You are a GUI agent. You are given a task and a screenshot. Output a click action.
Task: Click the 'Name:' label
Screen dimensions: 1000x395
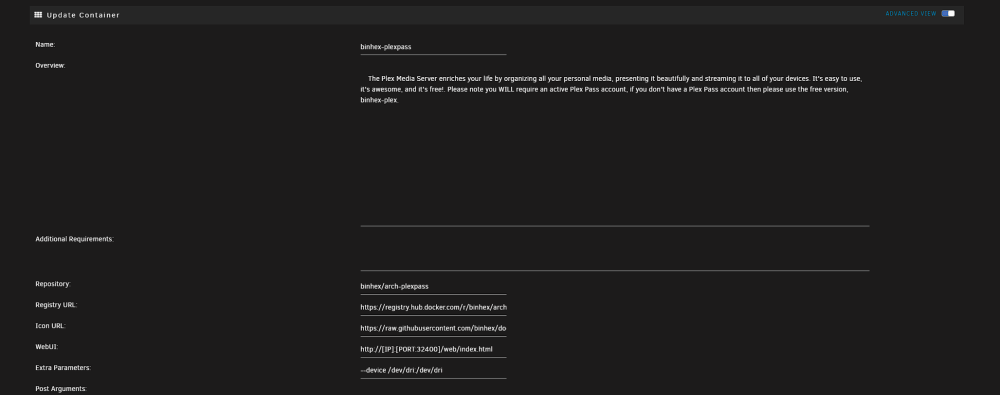[x=45, y=45]
